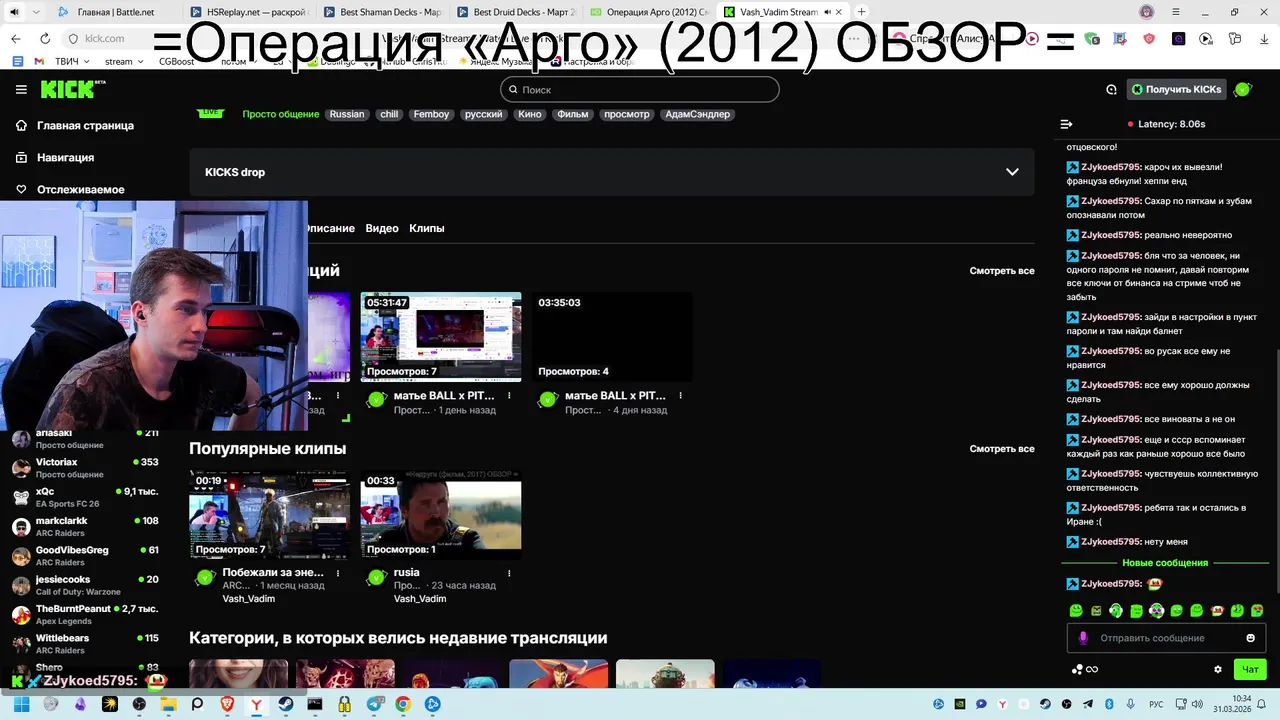Open options menu for the Побежали за эне clip
This screenshot has width=1280, height=720.
338,573
